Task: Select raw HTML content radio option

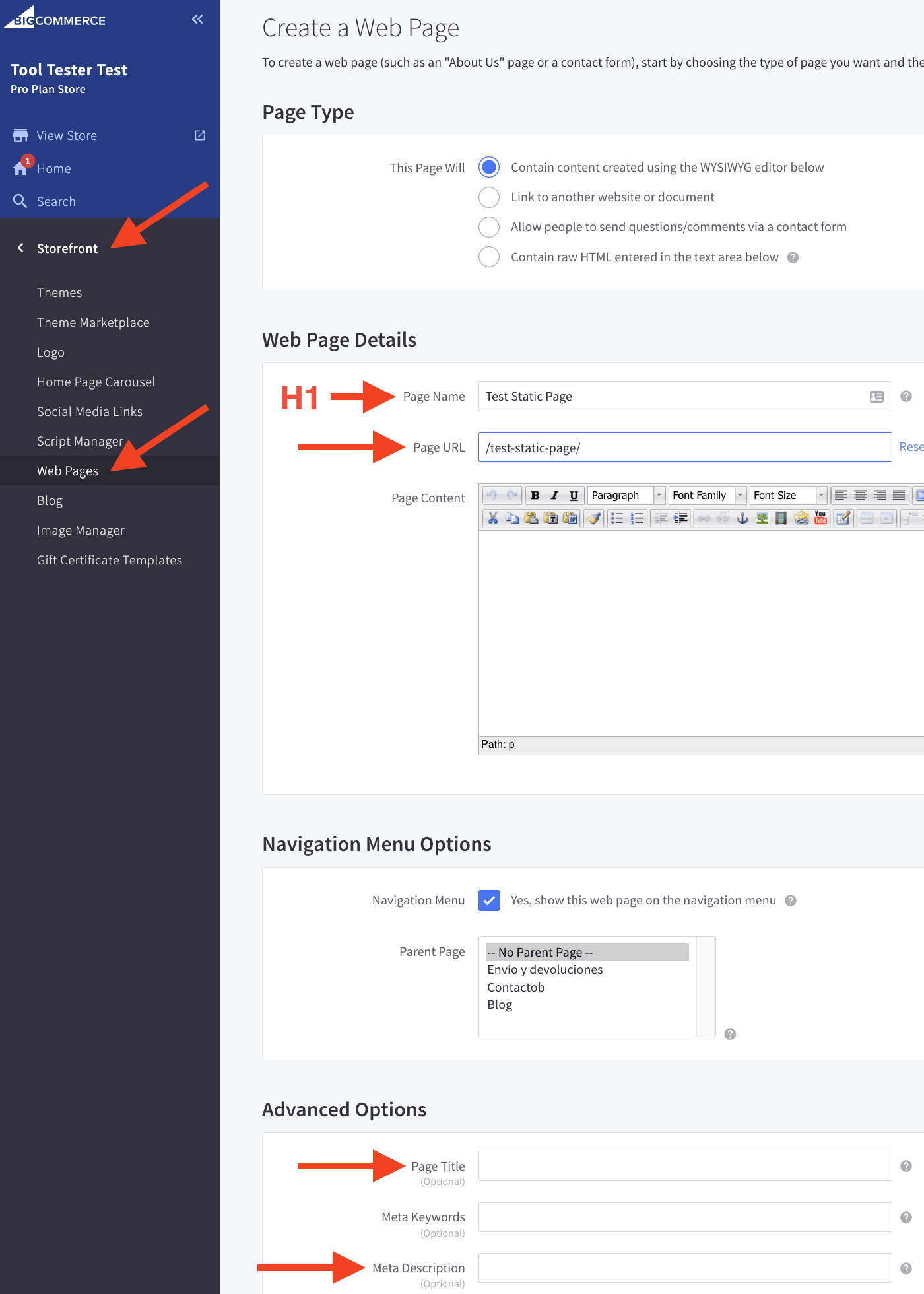Action: 489,257
